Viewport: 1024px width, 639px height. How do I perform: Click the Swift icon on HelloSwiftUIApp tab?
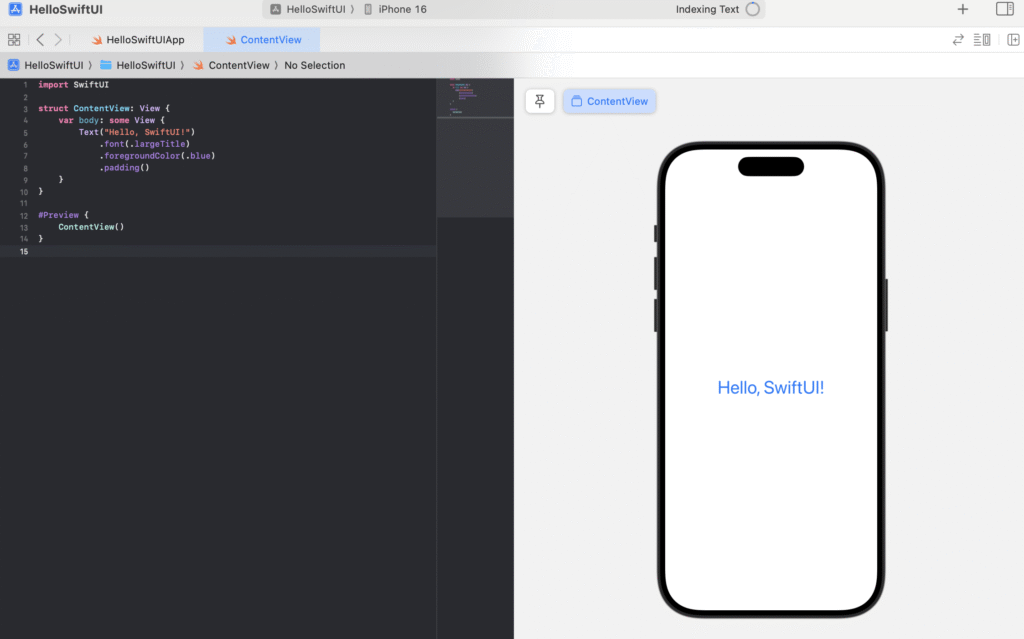click(x=97, y=40)
